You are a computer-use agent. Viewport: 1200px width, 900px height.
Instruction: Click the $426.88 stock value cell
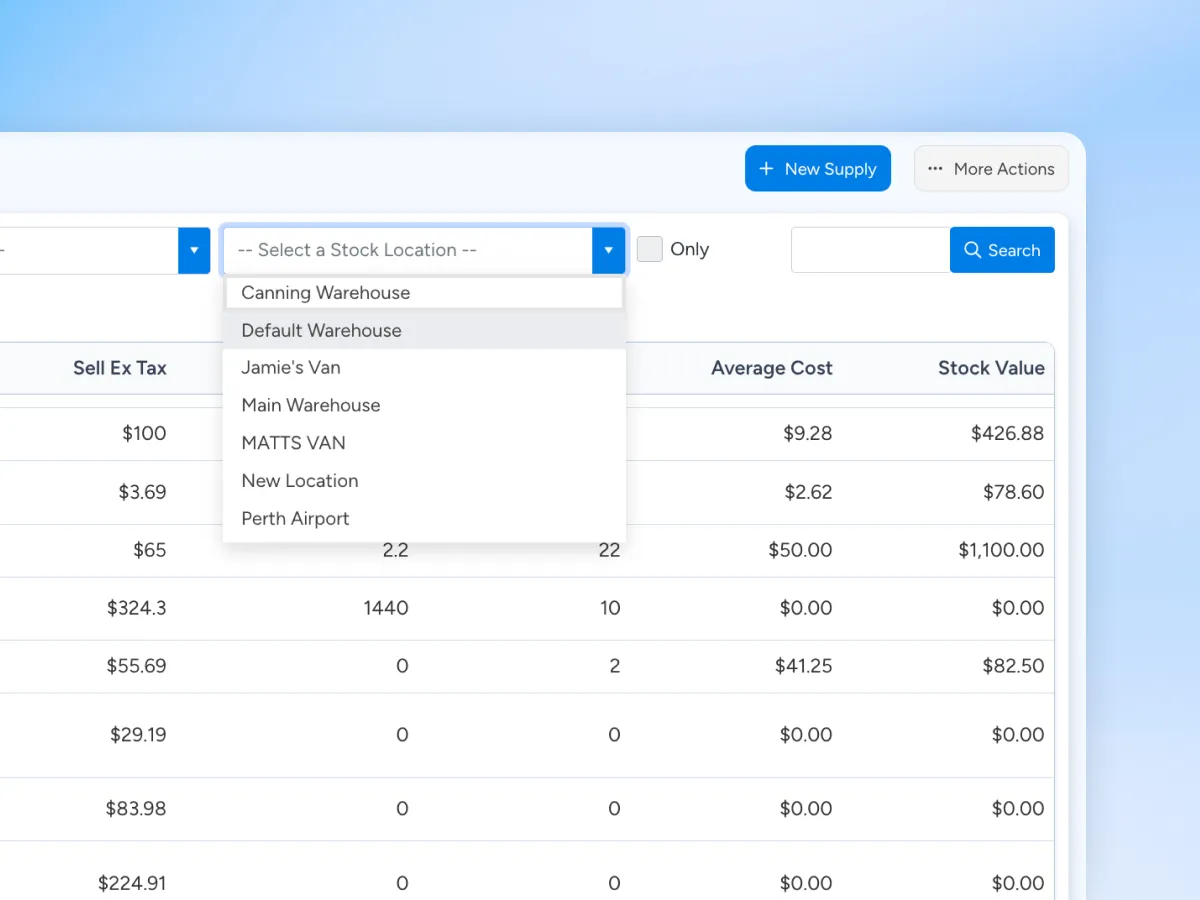coord(1007,433)
